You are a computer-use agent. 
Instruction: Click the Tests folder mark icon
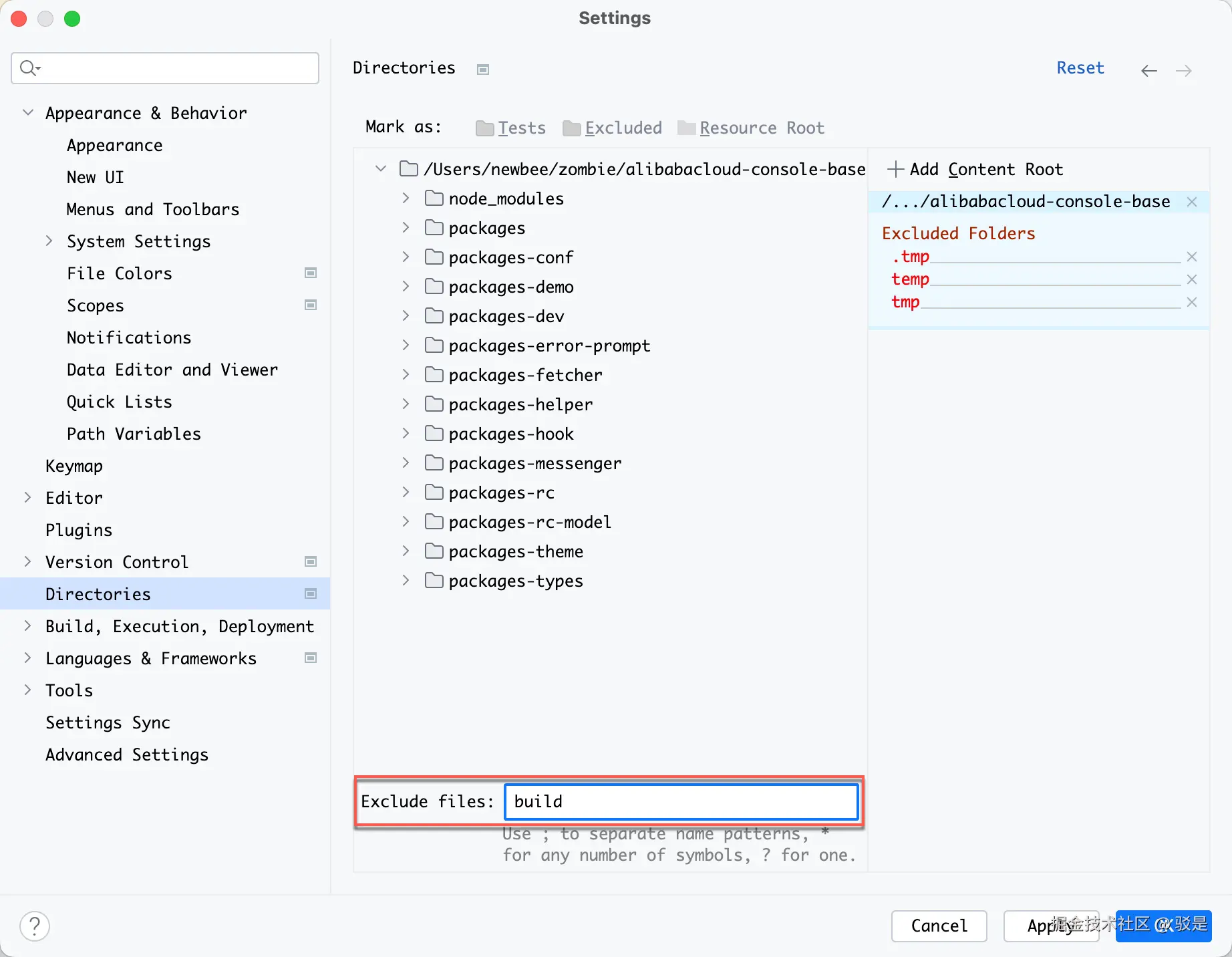coord(484,128)
